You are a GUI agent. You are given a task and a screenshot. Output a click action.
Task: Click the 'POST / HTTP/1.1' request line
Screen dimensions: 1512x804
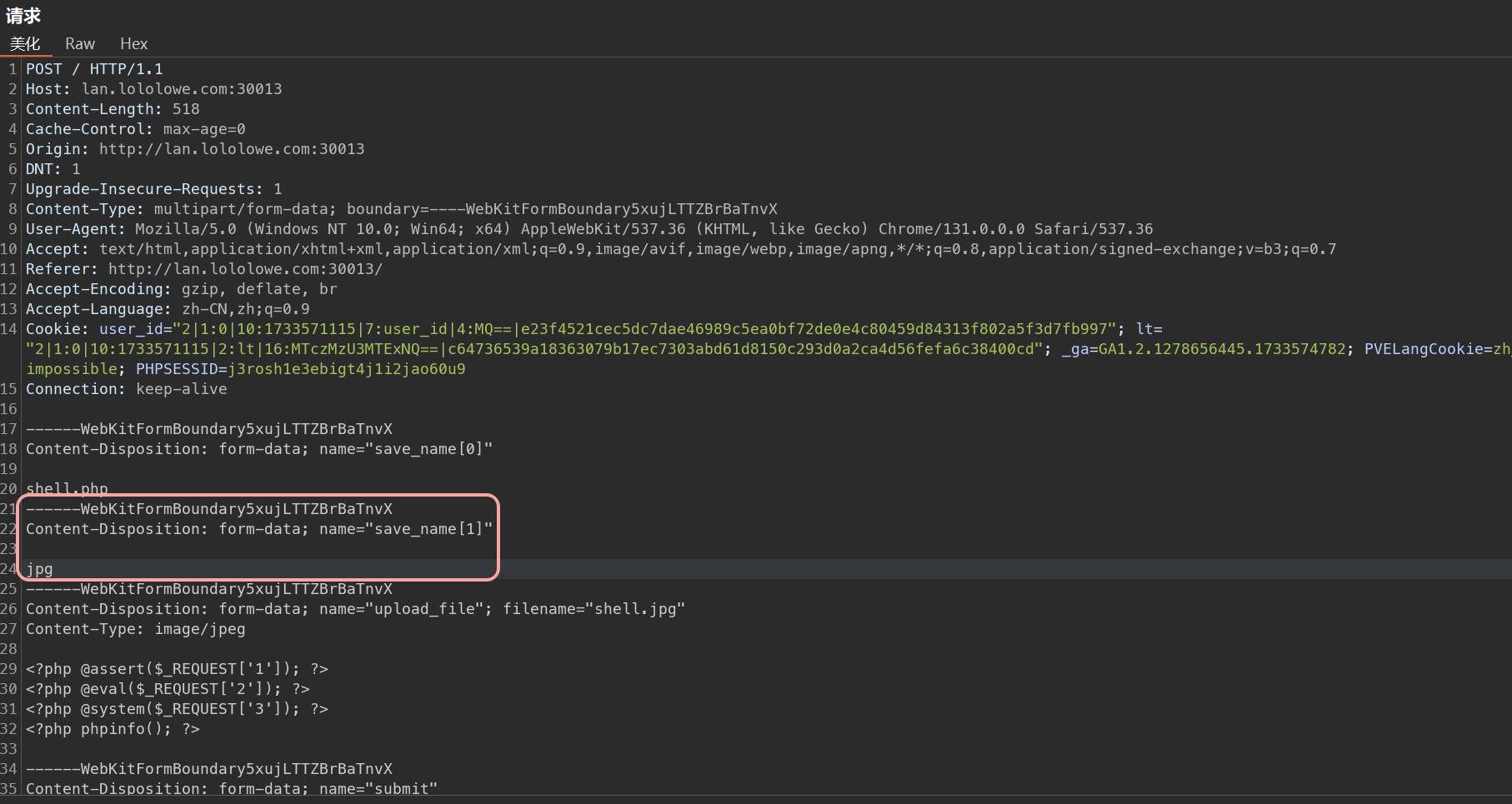[x=94, y=69]
